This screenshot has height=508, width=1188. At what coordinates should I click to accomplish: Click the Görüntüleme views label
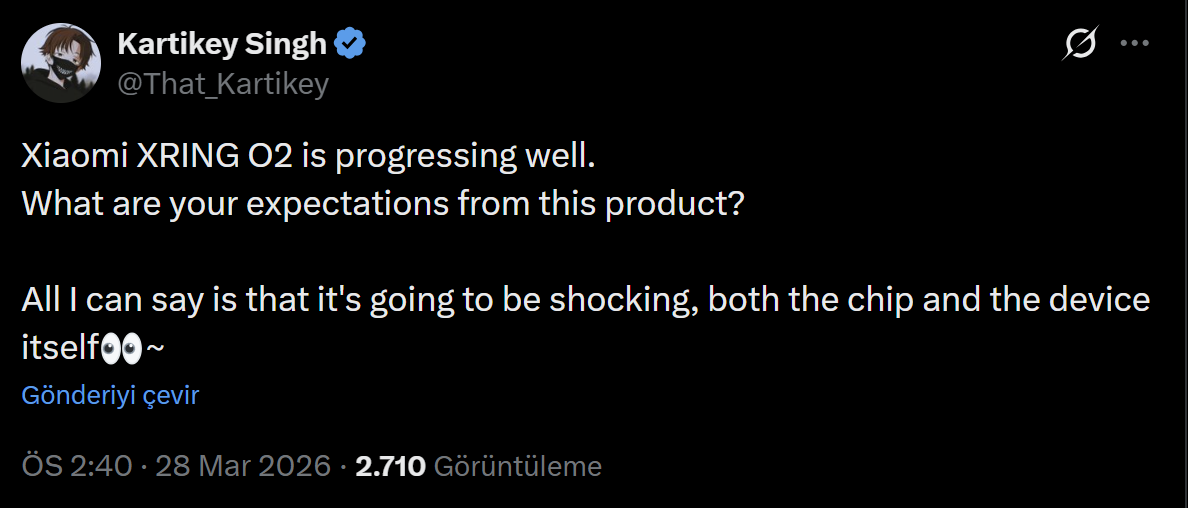518,465
